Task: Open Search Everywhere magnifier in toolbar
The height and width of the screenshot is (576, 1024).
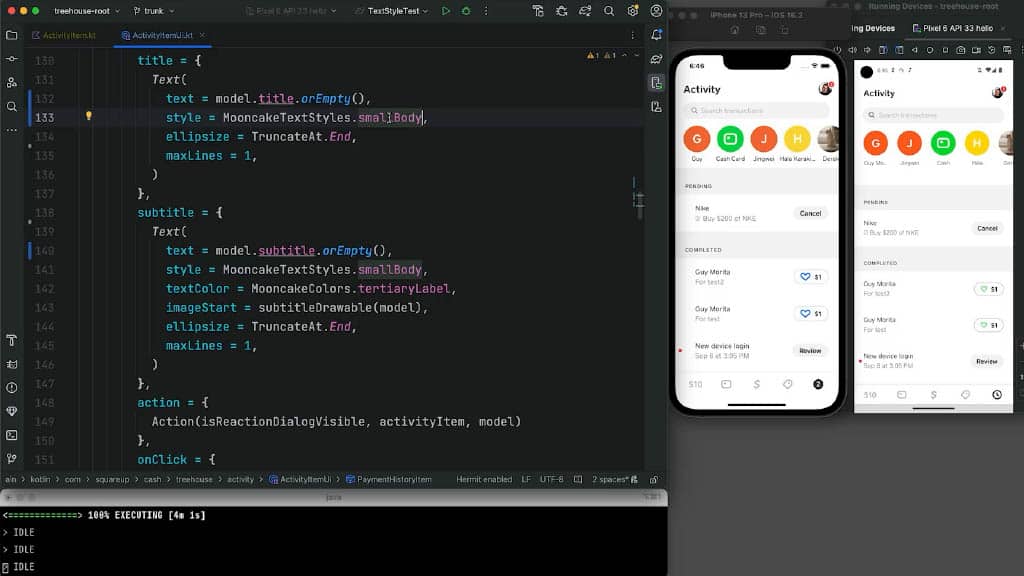Action: pyautogui.click(x=609, y=11)
